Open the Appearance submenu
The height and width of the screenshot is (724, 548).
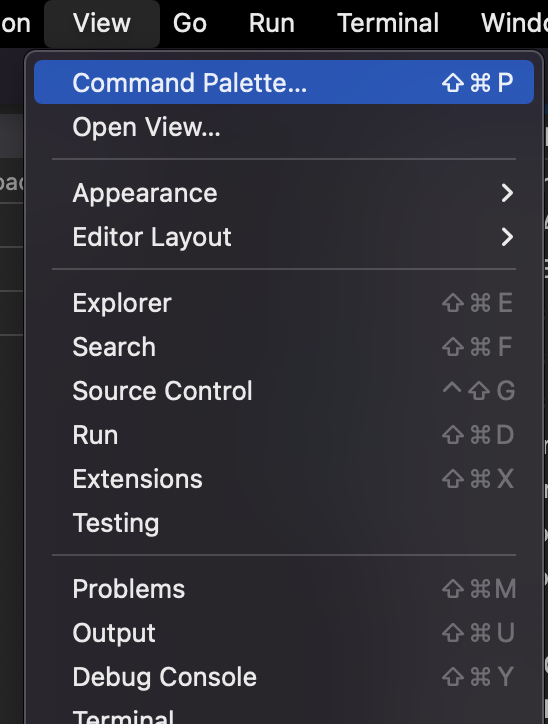283,193
